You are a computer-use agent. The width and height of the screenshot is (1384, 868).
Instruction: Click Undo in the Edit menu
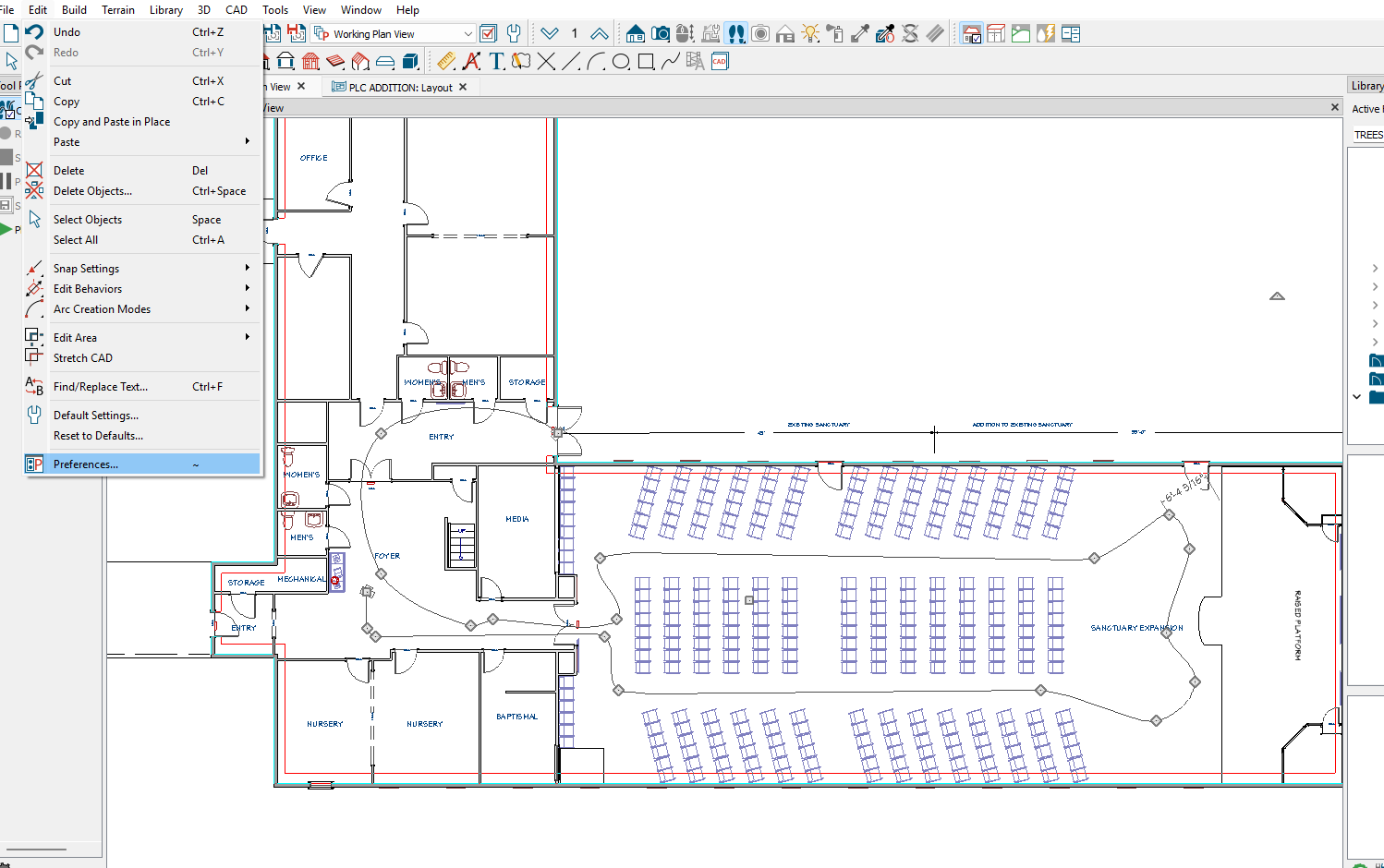pyautogui.click(x=67, y=32)
